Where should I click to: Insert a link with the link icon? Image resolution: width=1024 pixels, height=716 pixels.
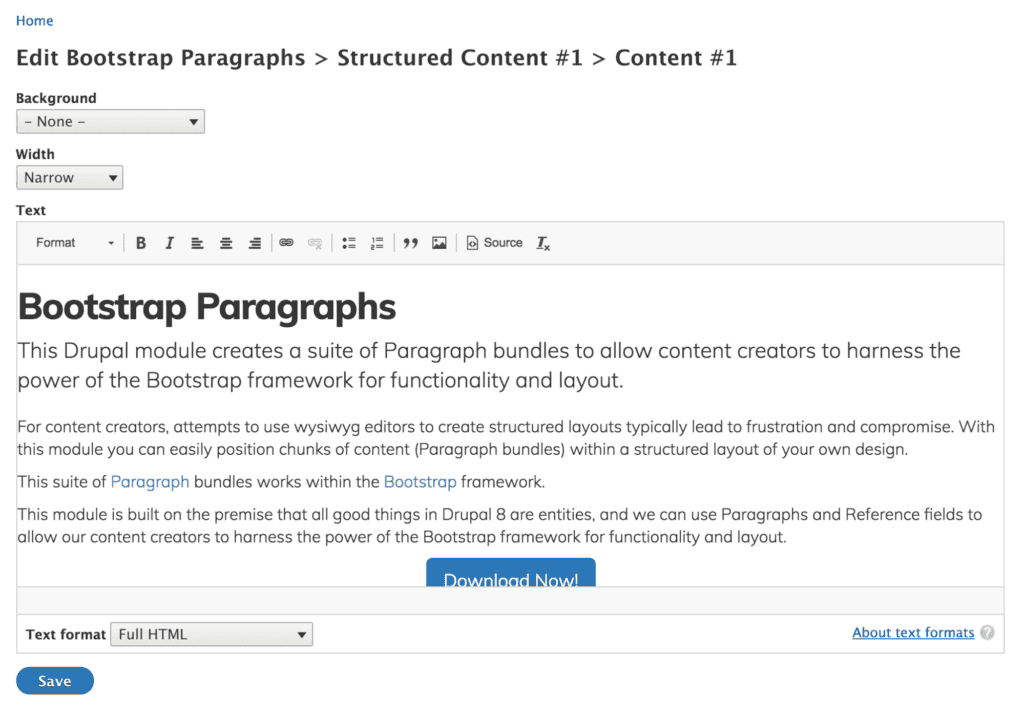coord(286,243)
